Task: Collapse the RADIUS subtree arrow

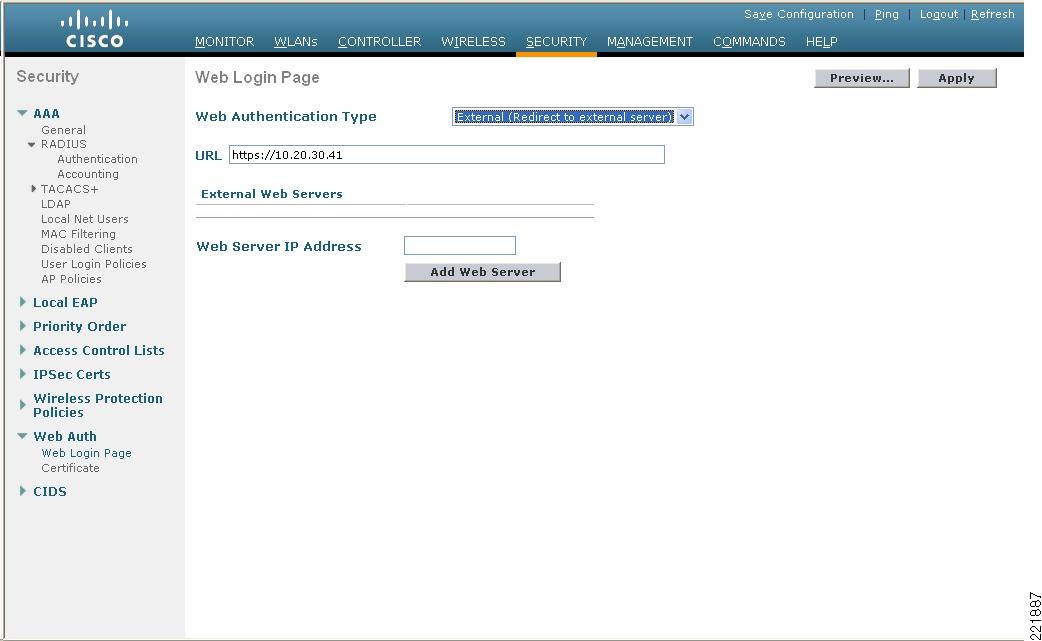Action: 31,144
